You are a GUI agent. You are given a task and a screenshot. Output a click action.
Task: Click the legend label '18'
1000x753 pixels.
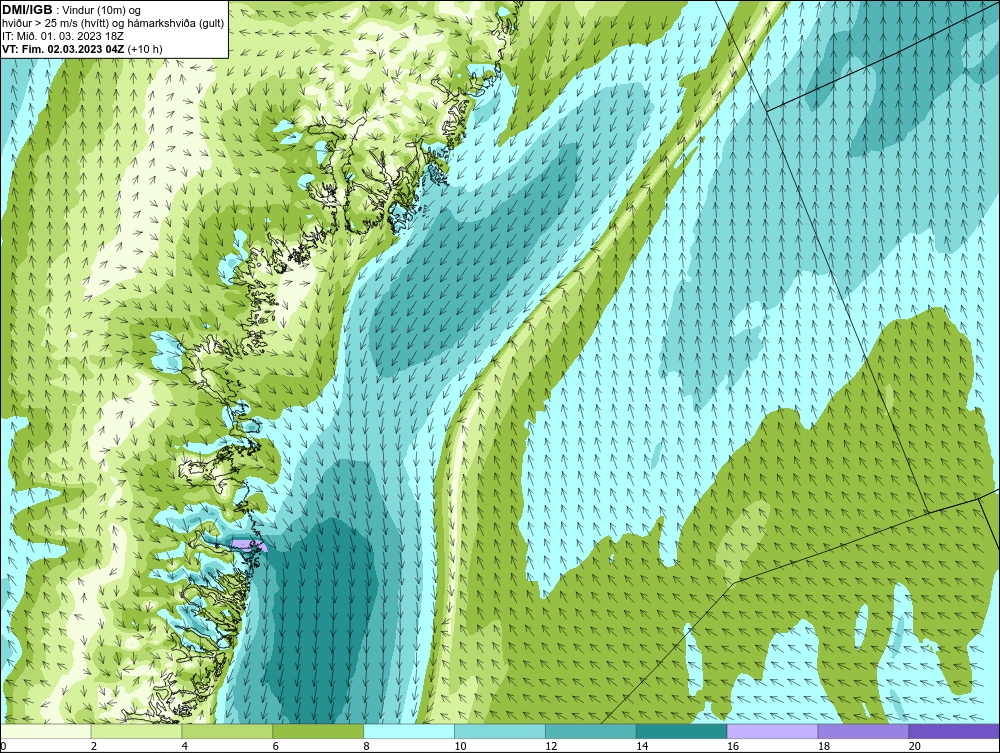coord(823,746)
